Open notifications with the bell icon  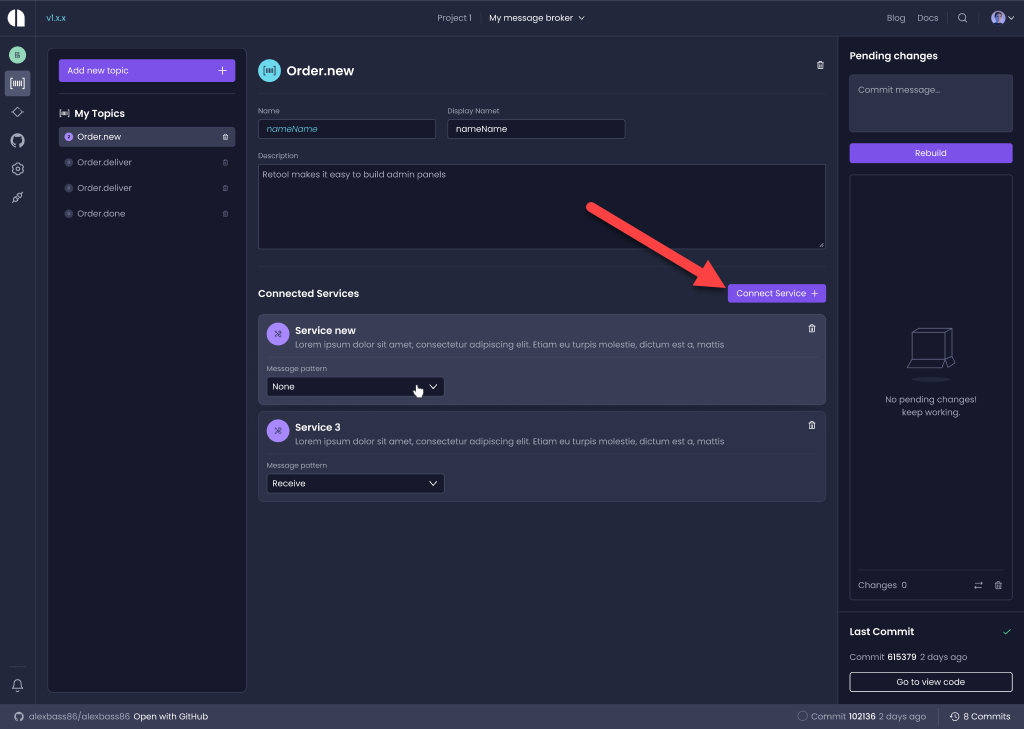[x=16, y=685]
